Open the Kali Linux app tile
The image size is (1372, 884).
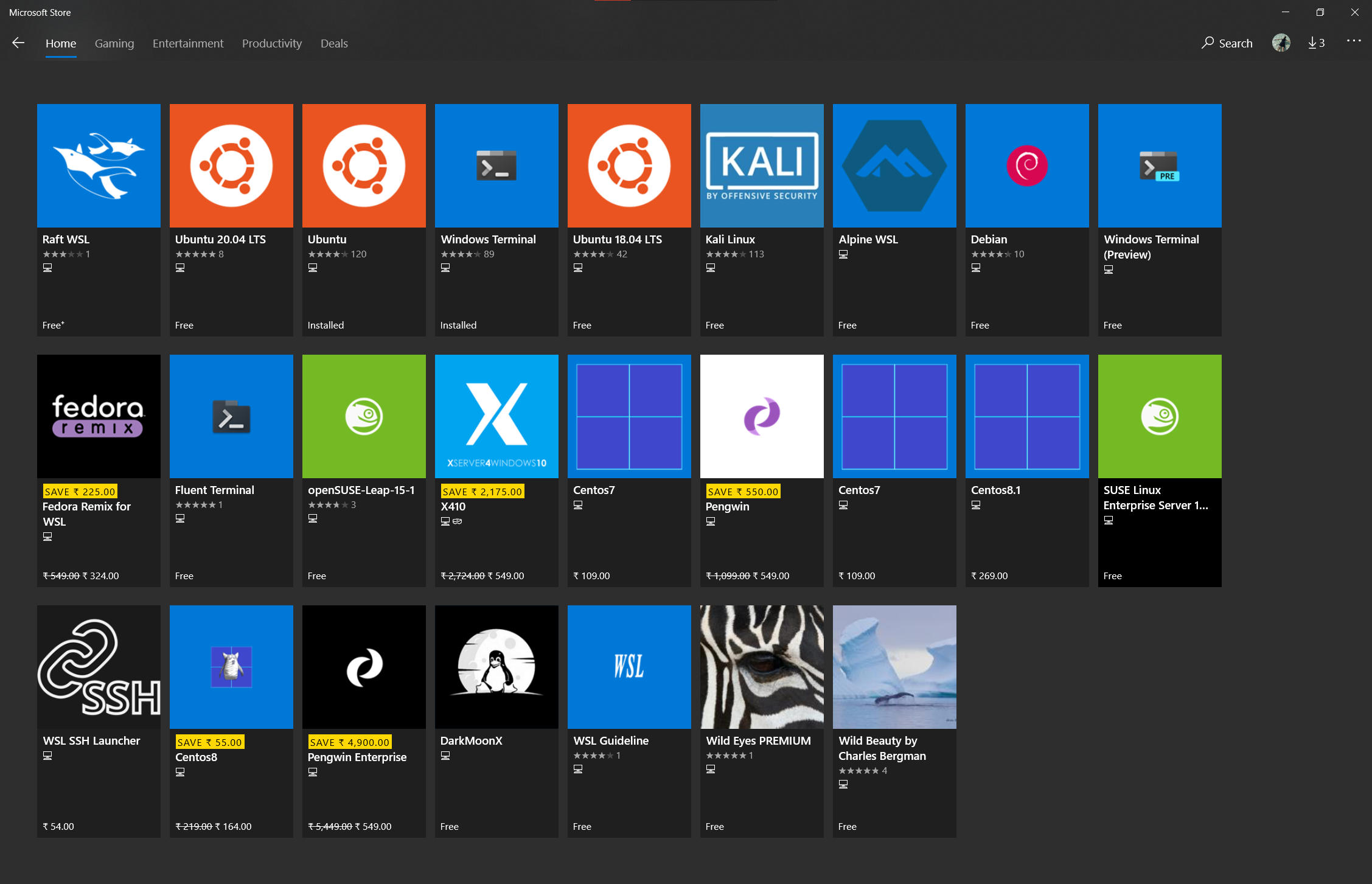tap(762, 165)
